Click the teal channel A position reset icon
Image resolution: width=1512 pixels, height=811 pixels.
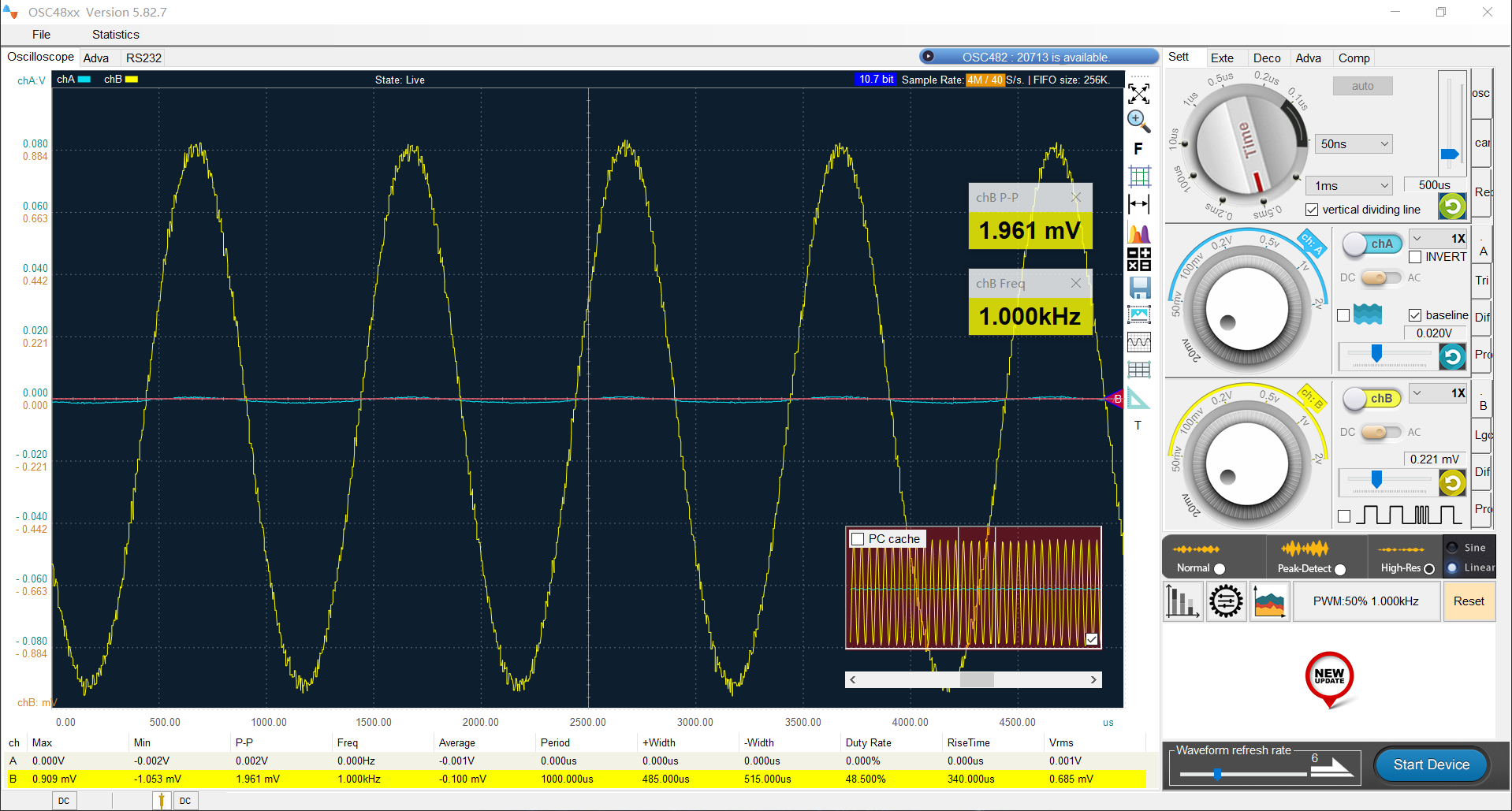pyautogui.click(x=1452, y=357)
